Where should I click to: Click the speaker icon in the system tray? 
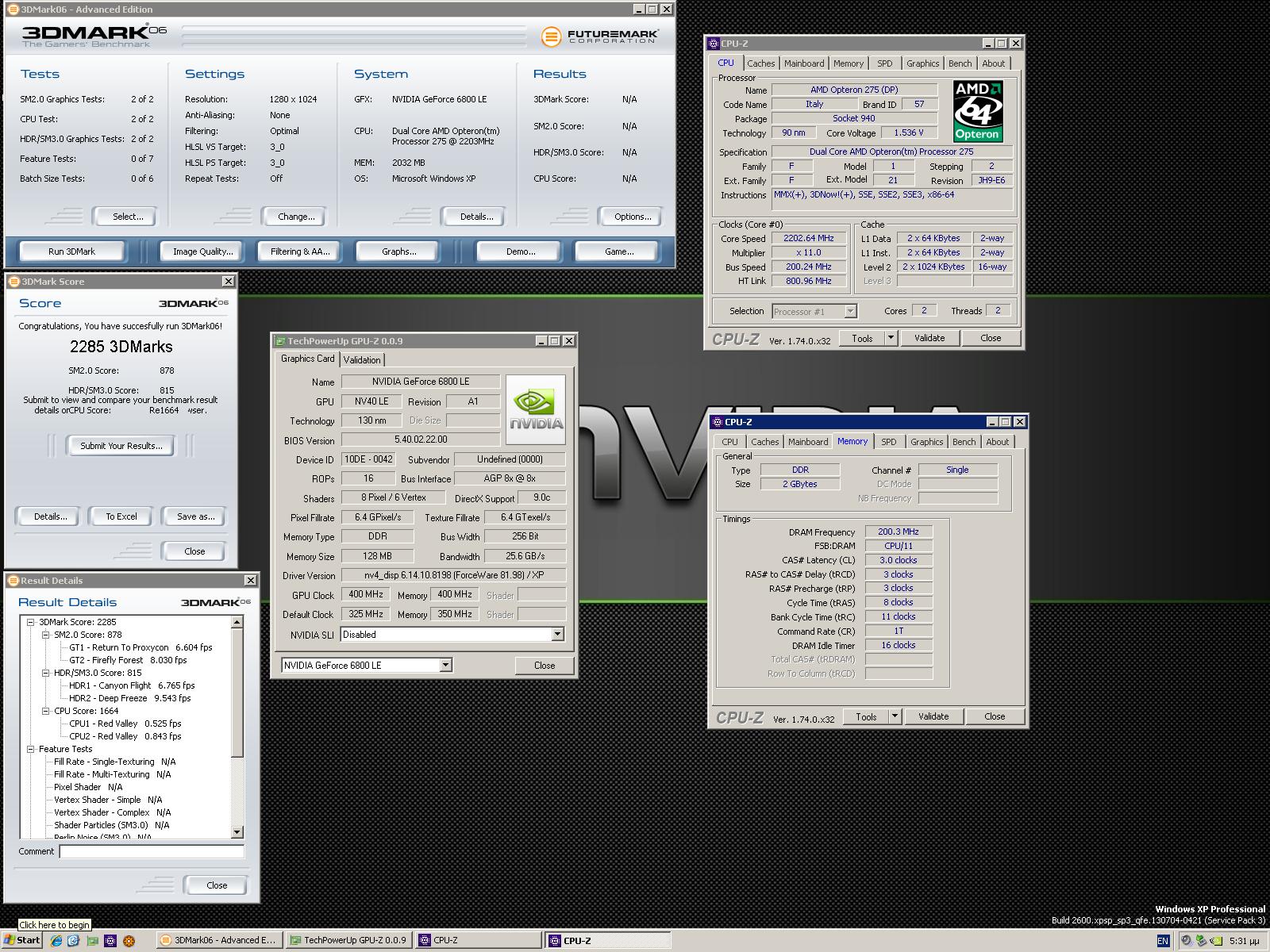pyautogui.click(x=1186, y=941)
